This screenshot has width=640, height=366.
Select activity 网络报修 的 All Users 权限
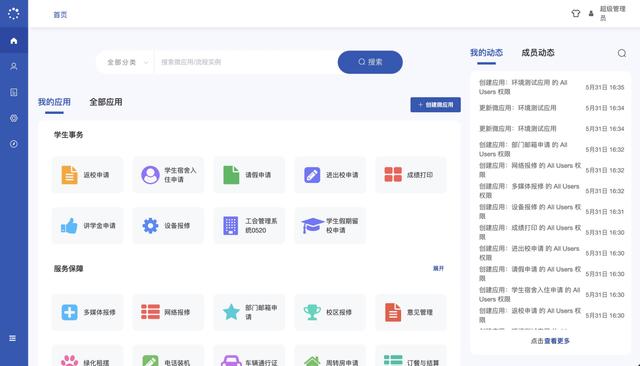(x=551, y=170)
